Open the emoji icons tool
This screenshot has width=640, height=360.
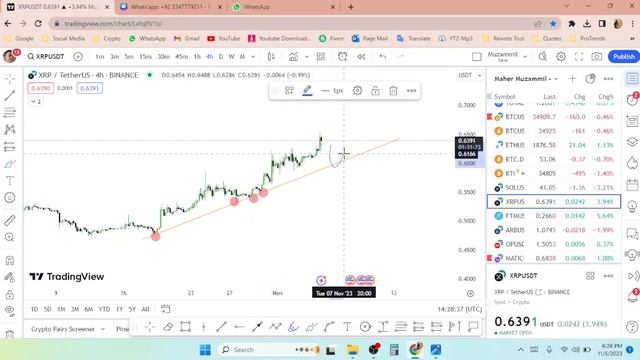[x=10, y=198]
